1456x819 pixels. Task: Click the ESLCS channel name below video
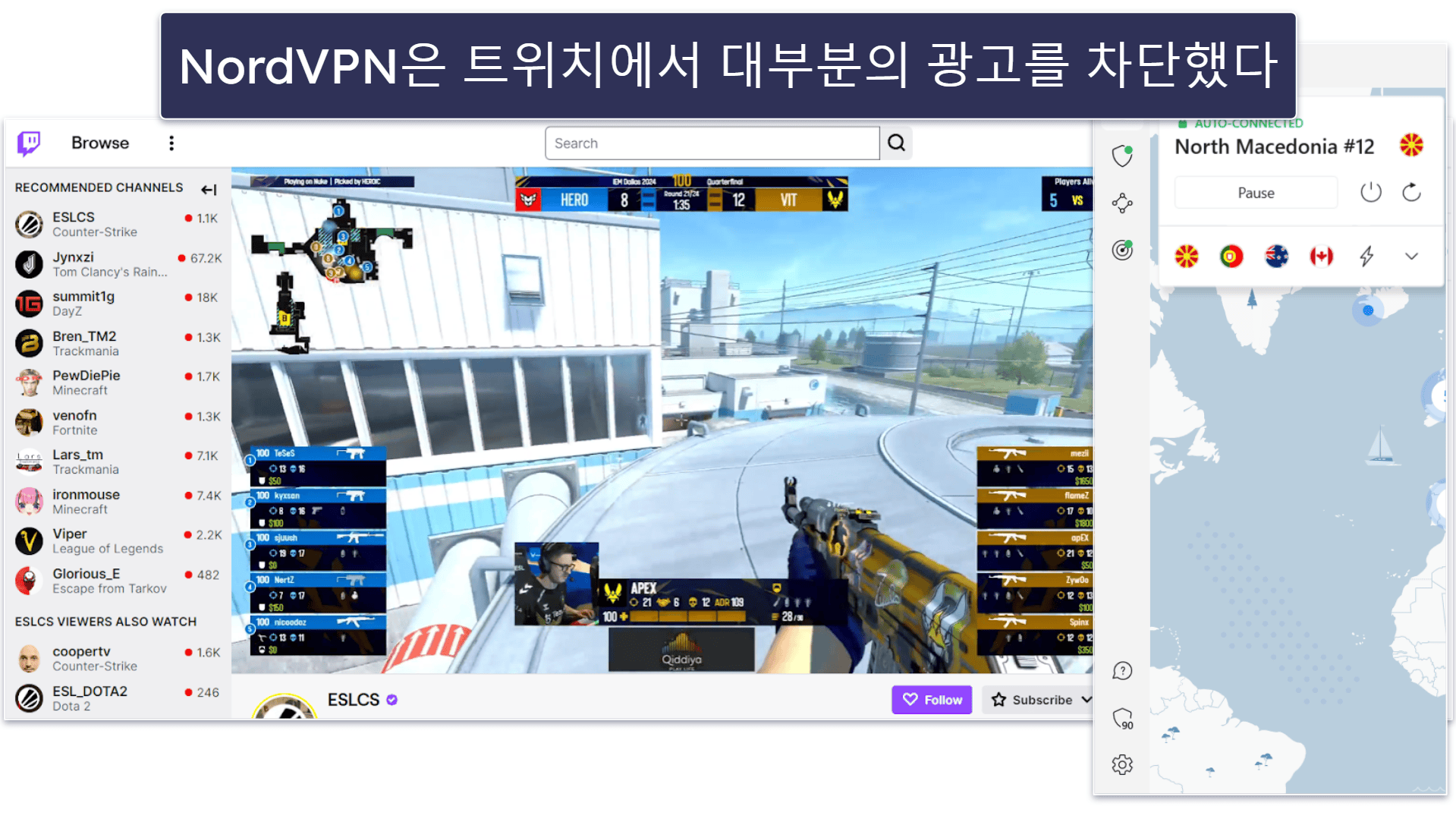[x=353, y=700]
